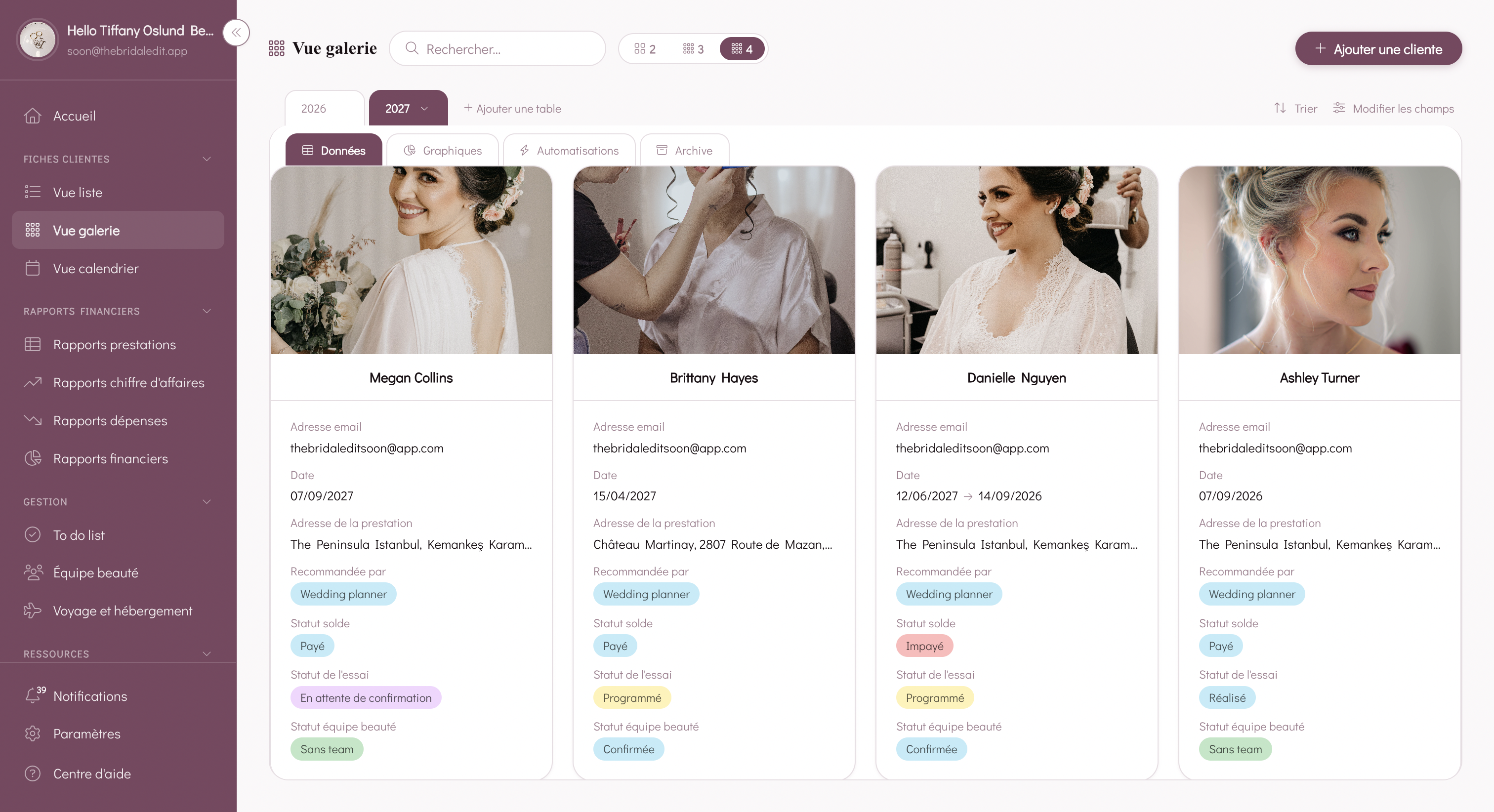This screenshot has width=1494, height=812.
Task: Open Ashley Turner photo thumbnail
Action: pyautogui.click(x=1320, y=260)
